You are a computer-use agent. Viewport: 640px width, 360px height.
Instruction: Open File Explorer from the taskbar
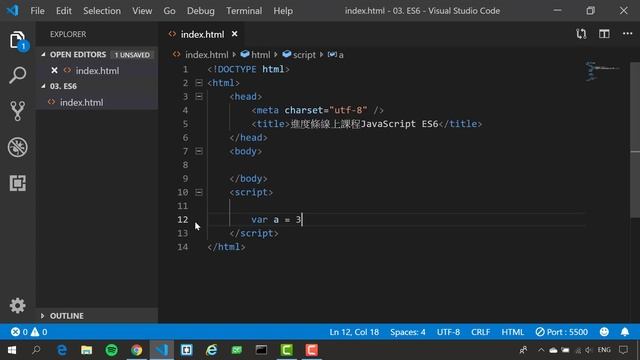tap(87, 350)
